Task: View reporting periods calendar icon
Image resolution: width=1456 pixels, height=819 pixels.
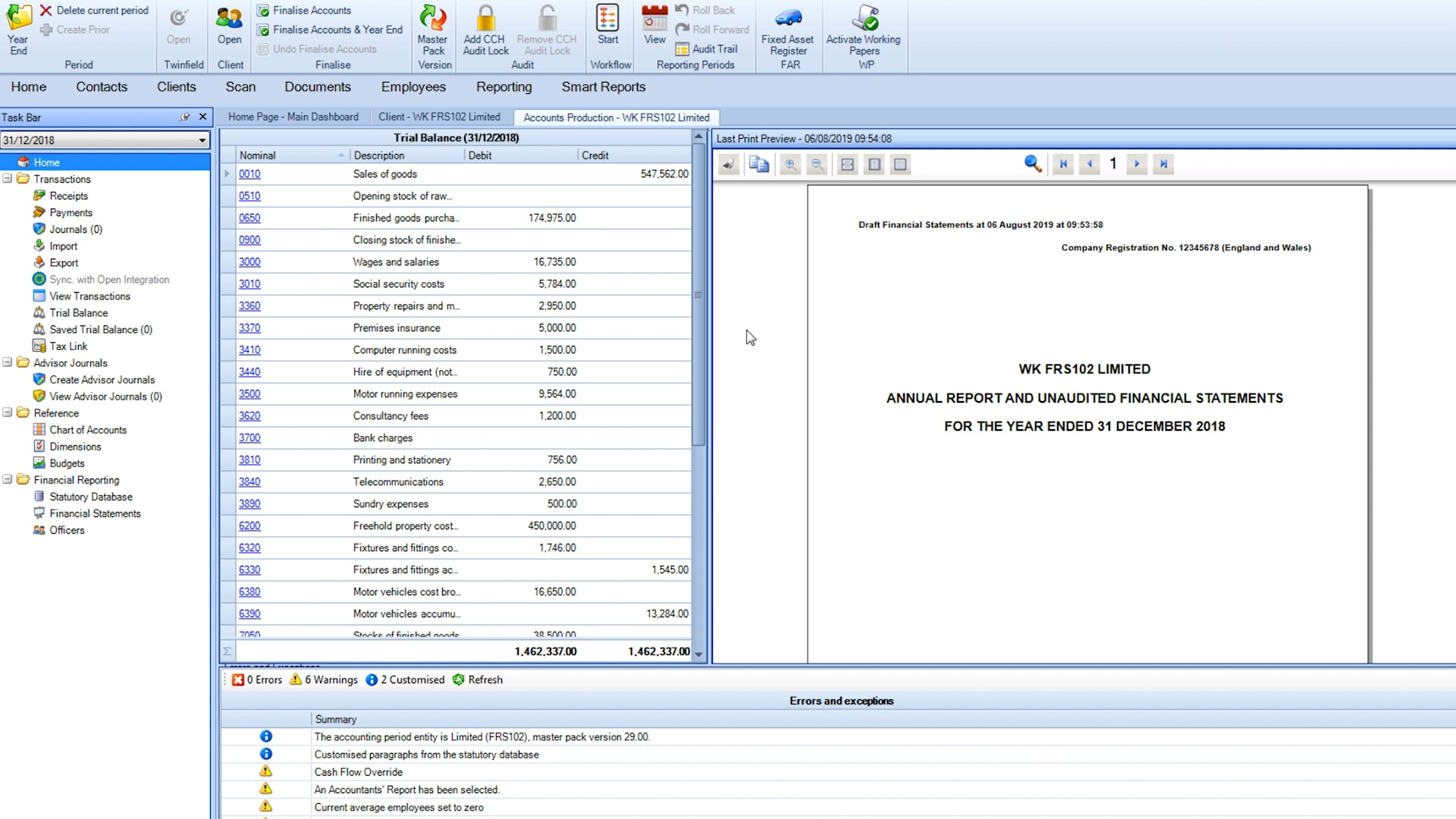Action: (654, 25)
